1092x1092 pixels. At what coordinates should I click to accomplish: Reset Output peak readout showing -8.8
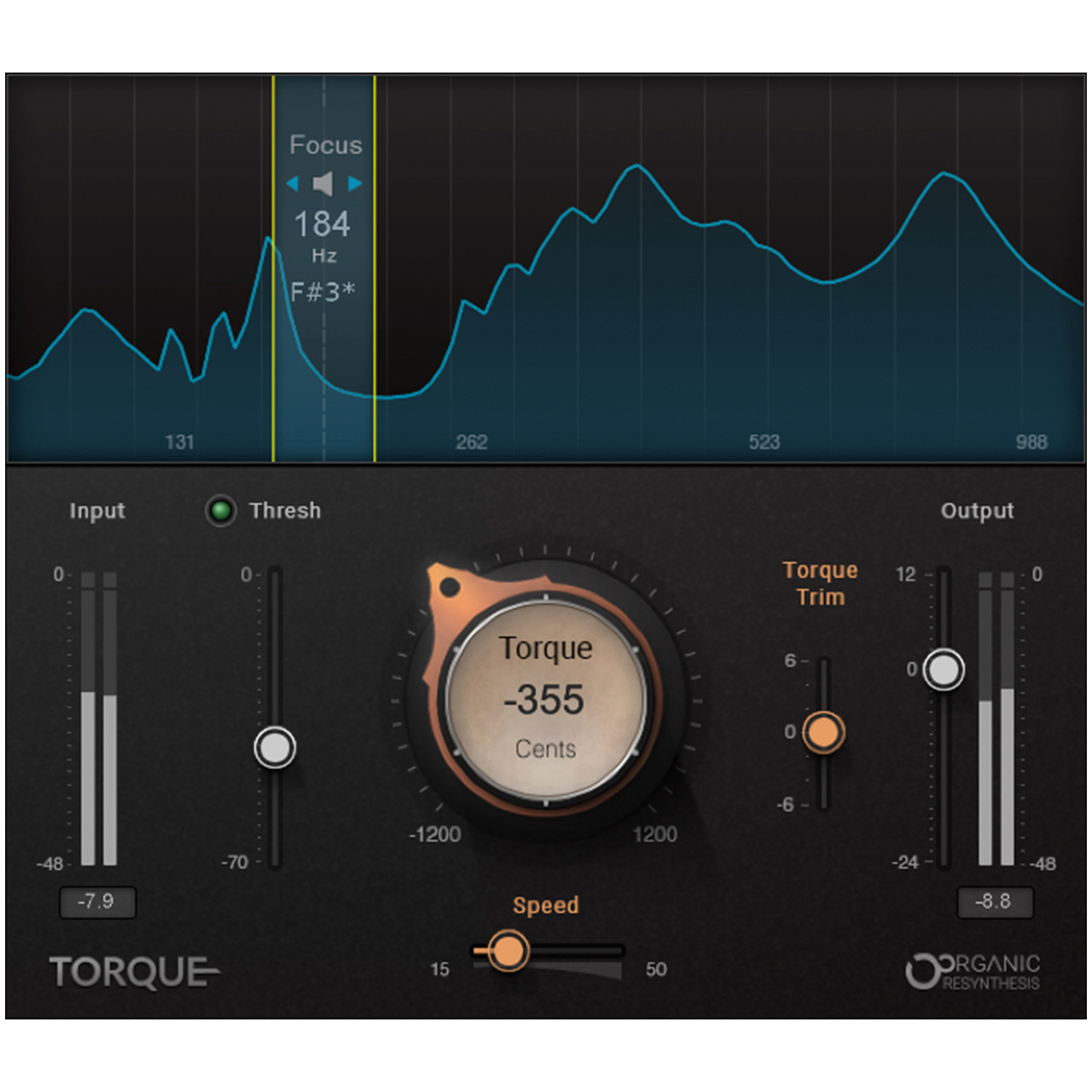coord(994,902)
